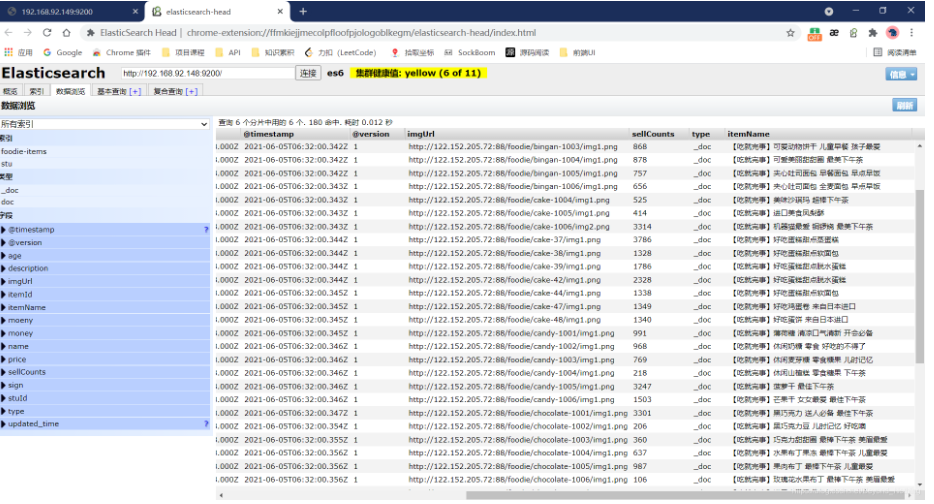This screenshot has width=934, height=504.
Task: Click help icon beside updated_time field
Action: pyautogui.click(x=206, y=424)
